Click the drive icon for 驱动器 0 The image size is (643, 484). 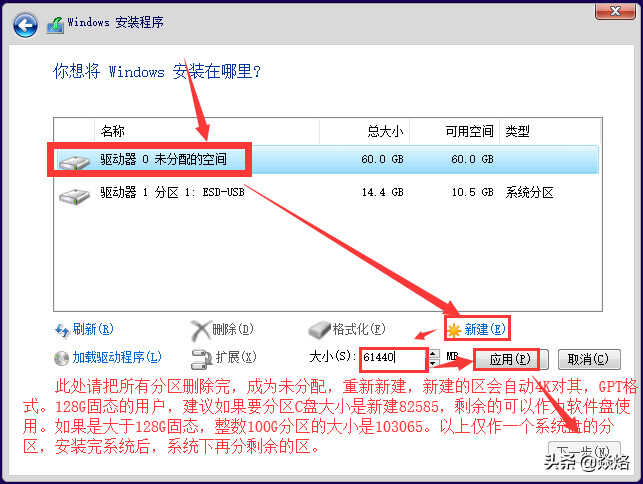click(x=74, y=161)
